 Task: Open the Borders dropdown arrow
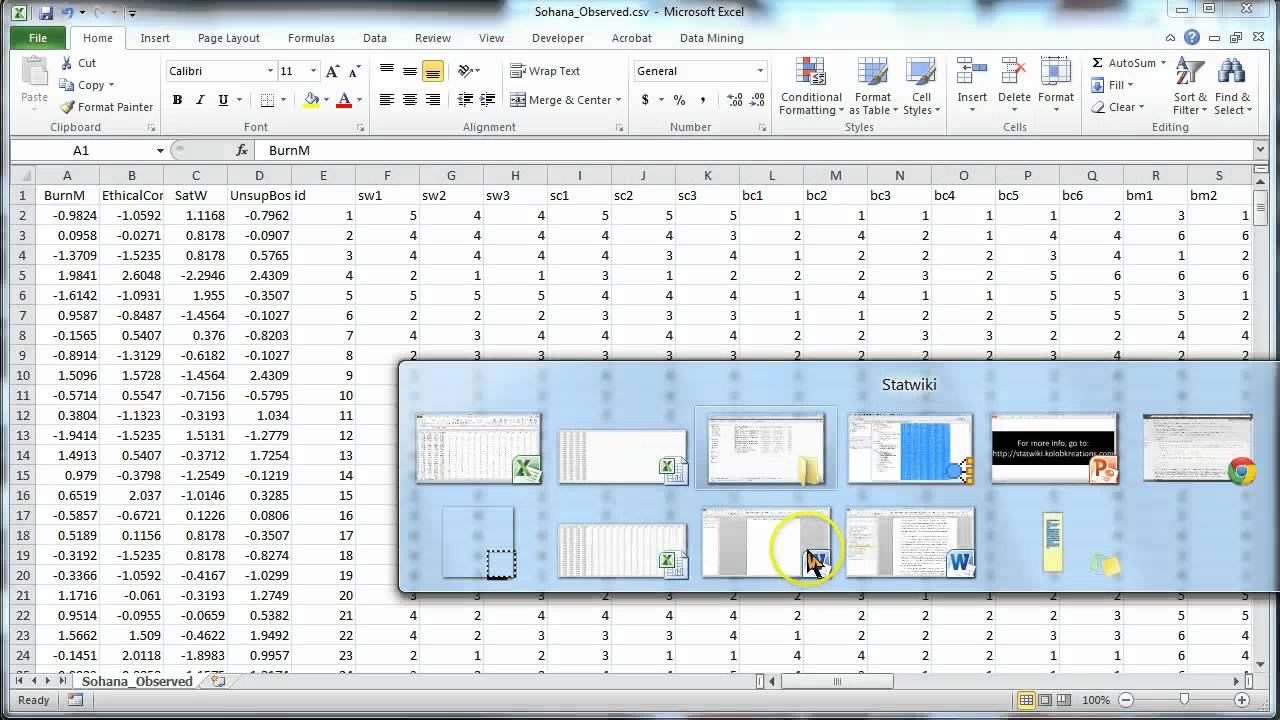283,100
